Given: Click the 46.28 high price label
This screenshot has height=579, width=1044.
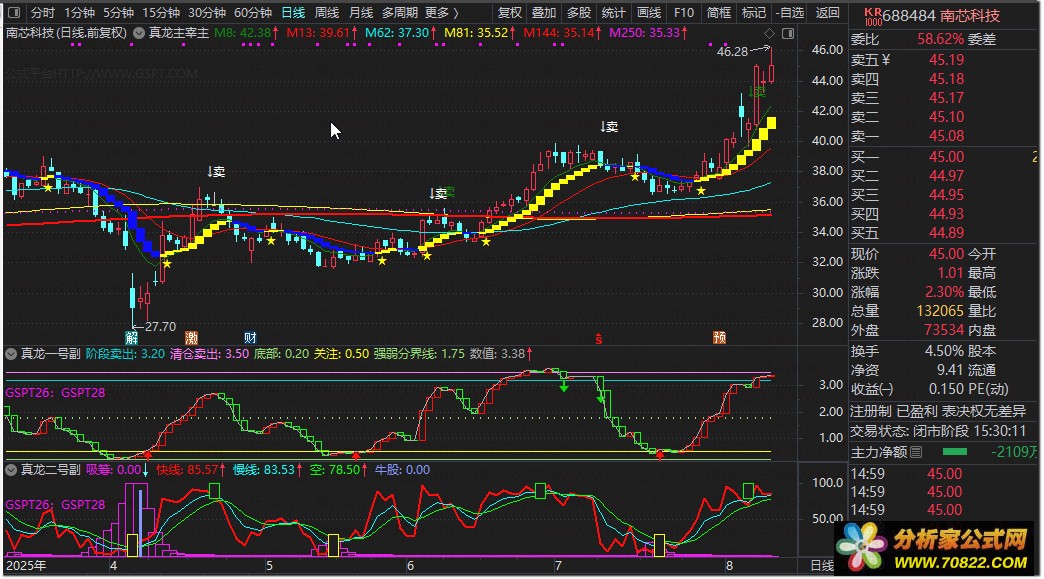Looking at the screenshot, I should point(732,51).
